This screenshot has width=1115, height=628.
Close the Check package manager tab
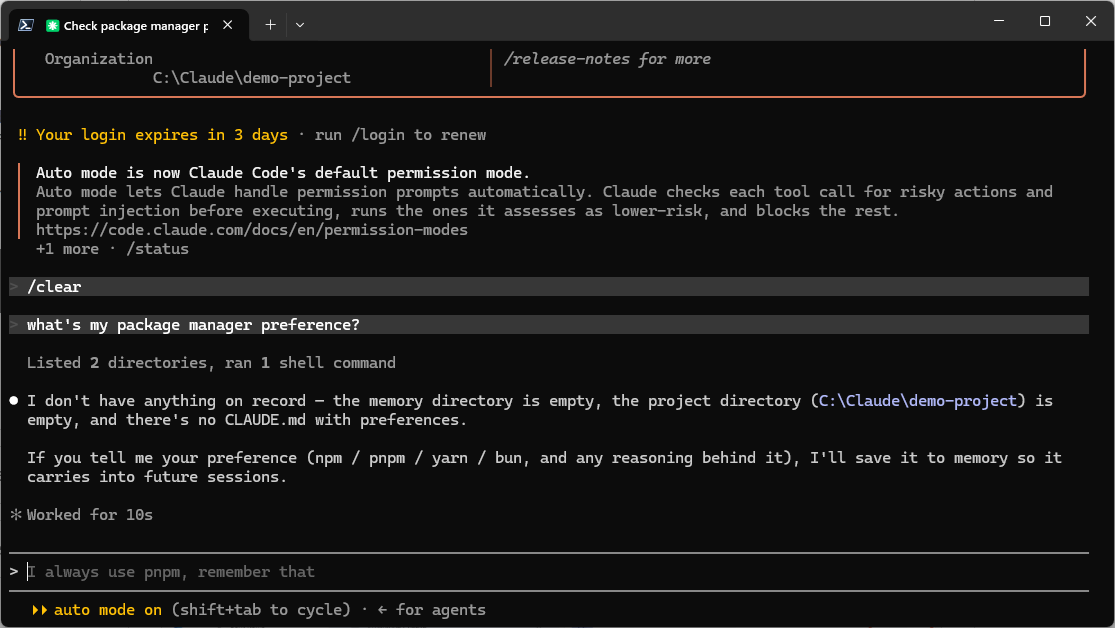pos(228,25)
